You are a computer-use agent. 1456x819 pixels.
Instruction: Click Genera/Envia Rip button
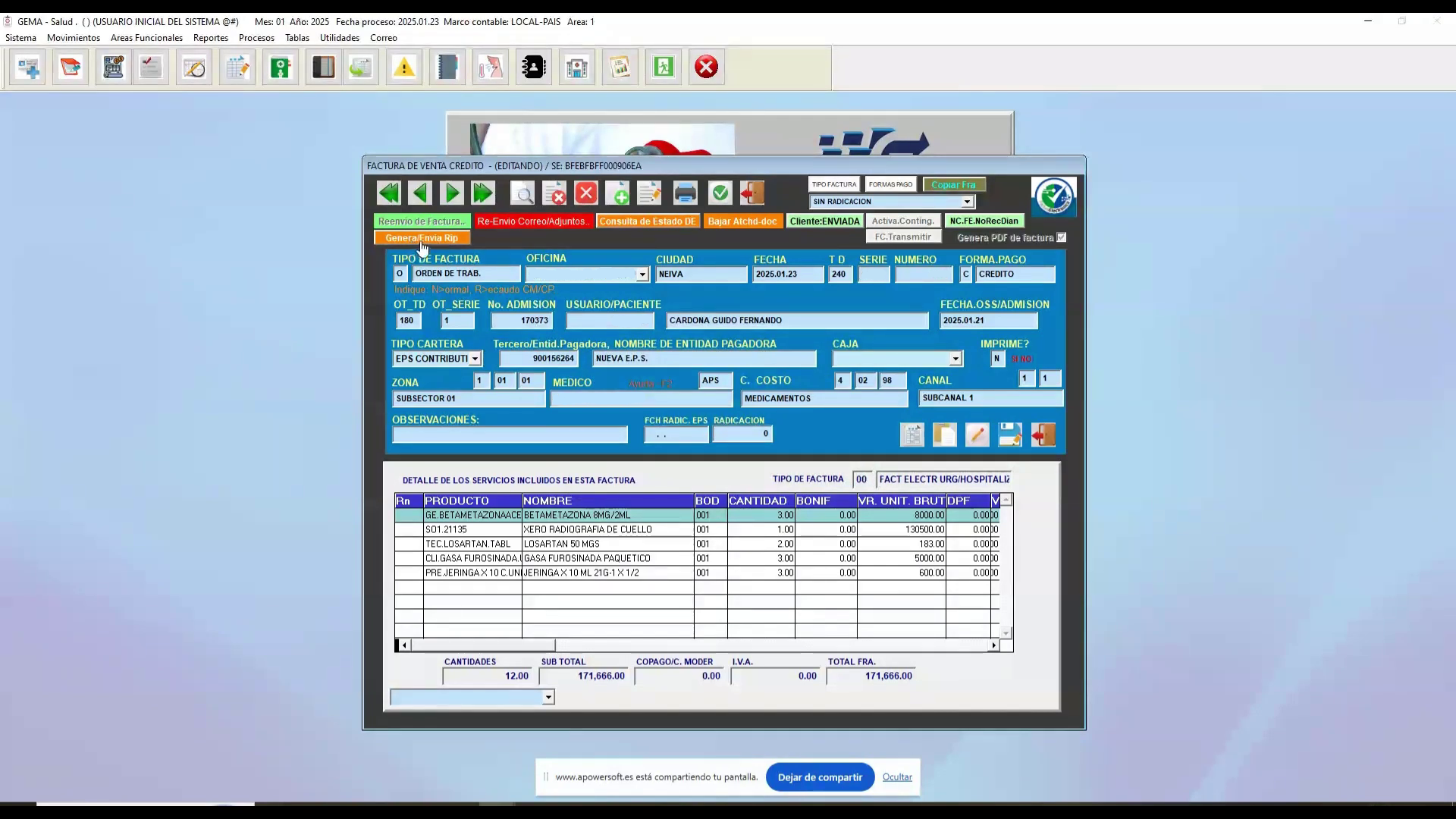point(422,238)
